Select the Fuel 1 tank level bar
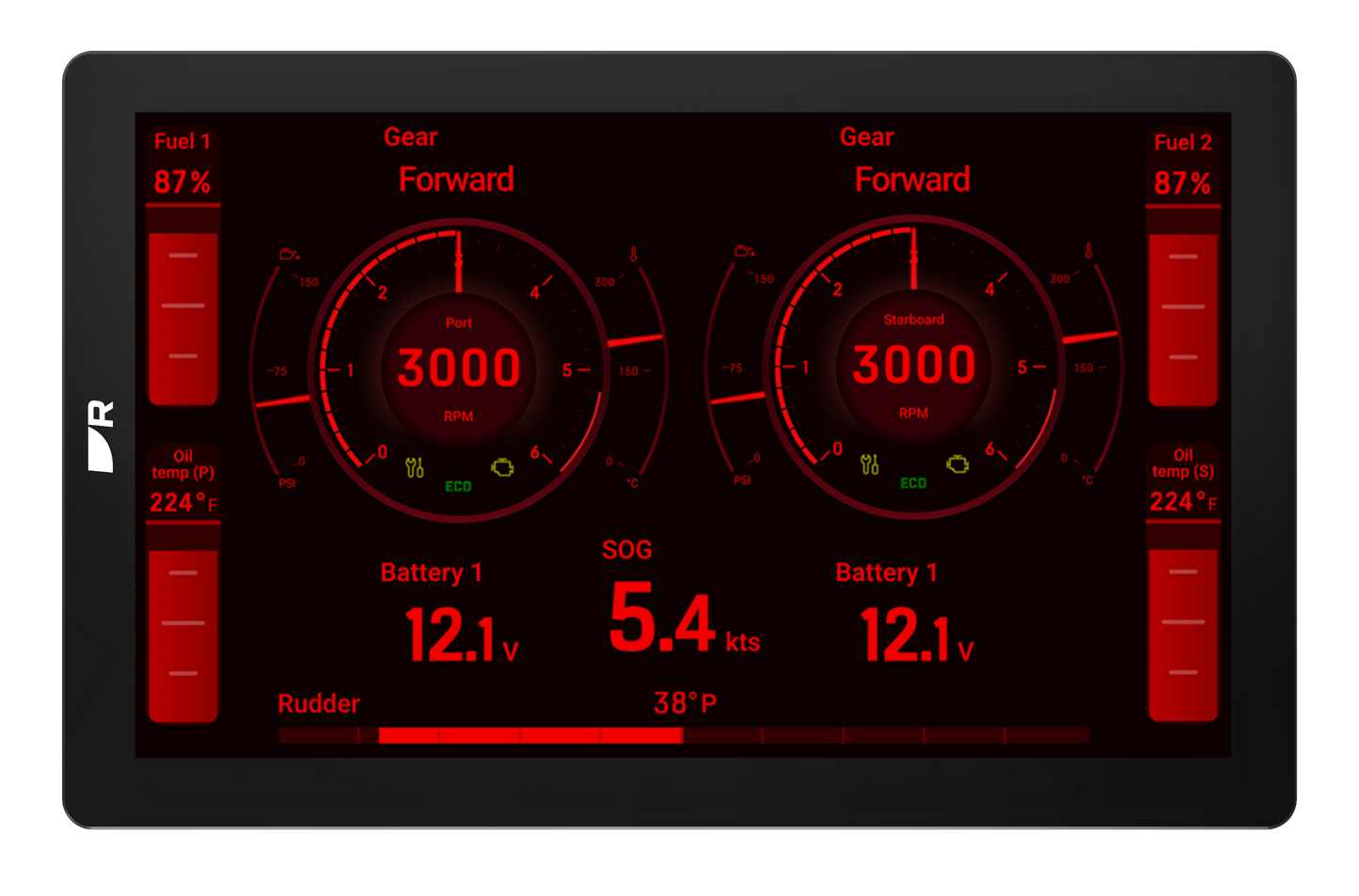 (x=183, y=306)
